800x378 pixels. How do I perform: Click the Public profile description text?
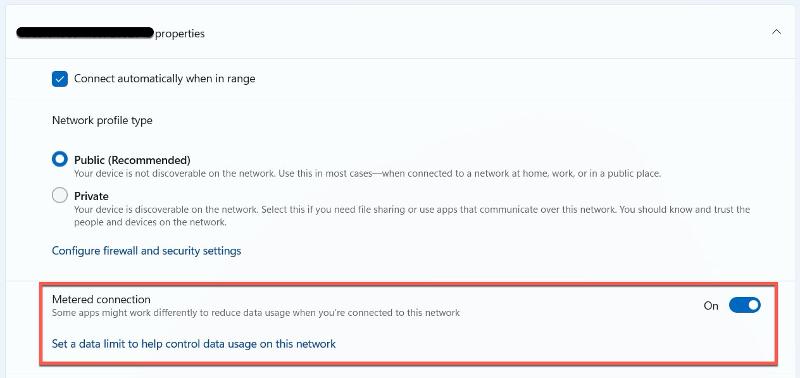367,174
